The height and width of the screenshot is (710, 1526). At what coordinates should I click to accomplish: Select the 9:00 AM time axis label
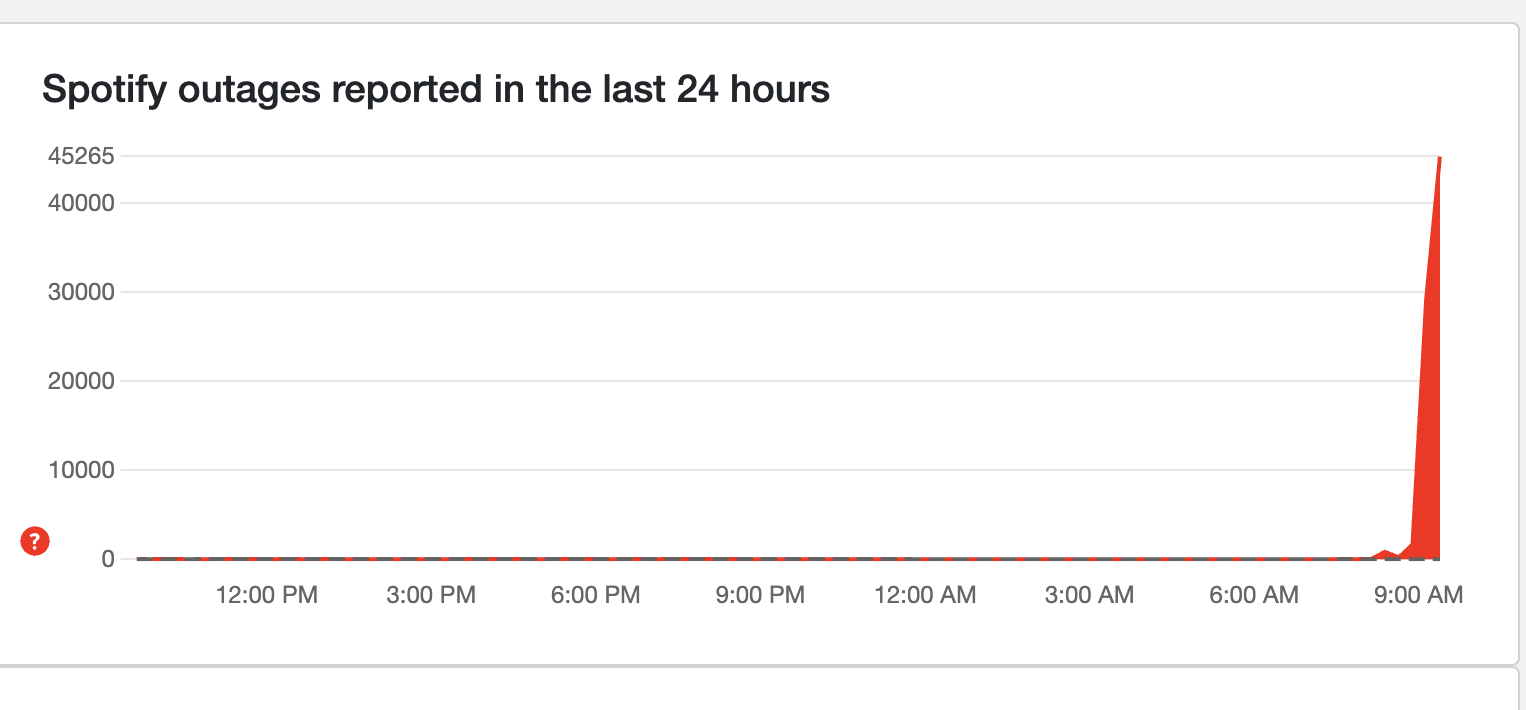[x=1418, y=596]
